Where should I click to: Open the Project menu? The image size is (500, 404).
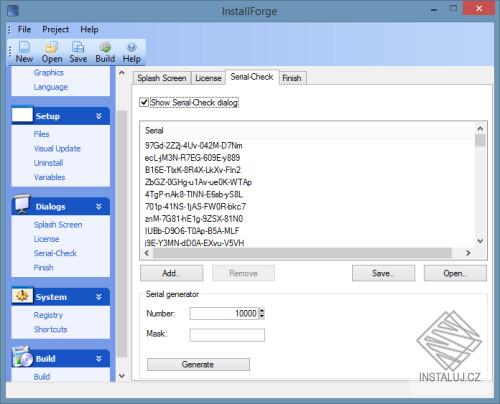[55, 29]
